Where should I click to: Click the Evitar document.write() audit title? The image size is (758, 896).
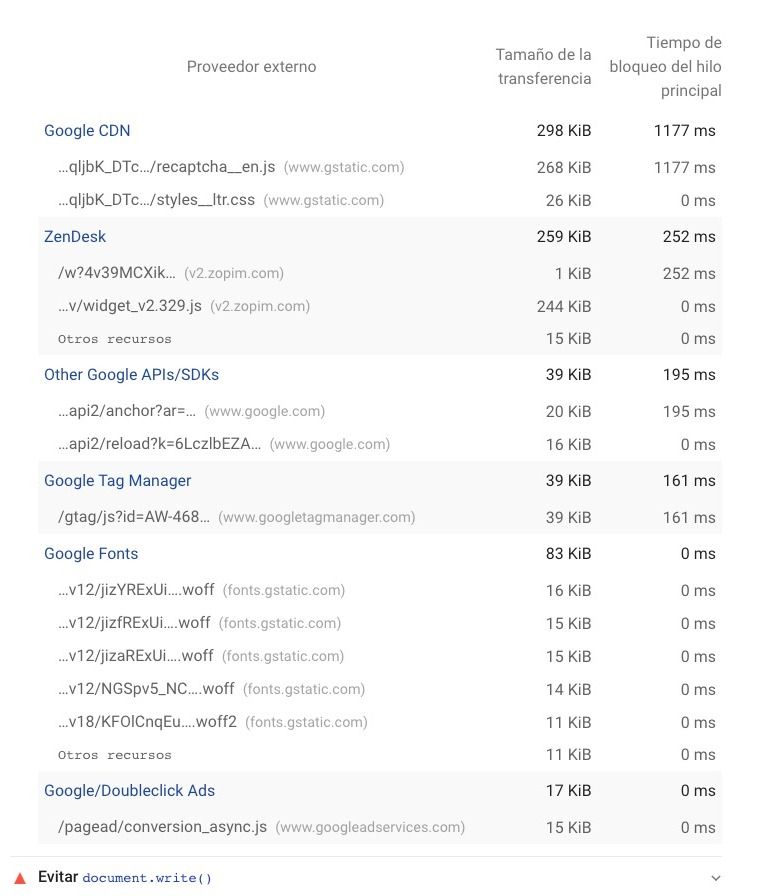click(125, 878)
